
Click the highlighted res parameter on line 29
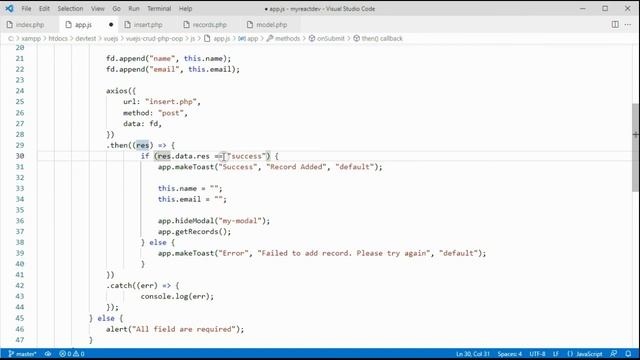point(142,145)
